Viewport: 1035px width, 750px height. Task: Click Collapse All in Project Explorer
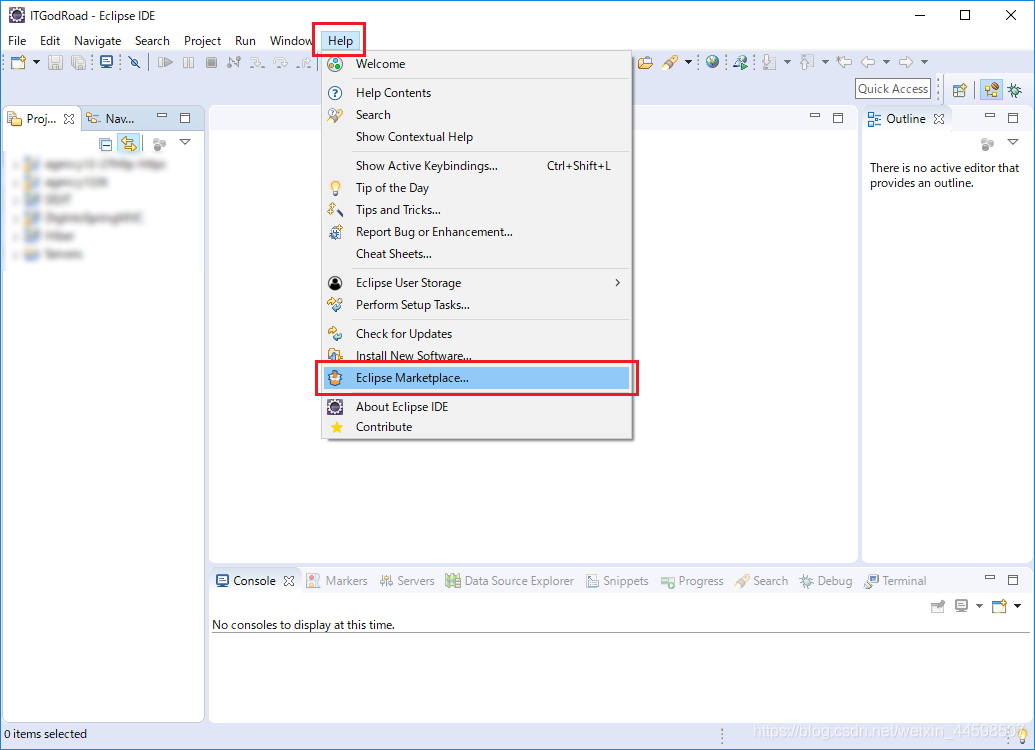(x=106, y=143)
